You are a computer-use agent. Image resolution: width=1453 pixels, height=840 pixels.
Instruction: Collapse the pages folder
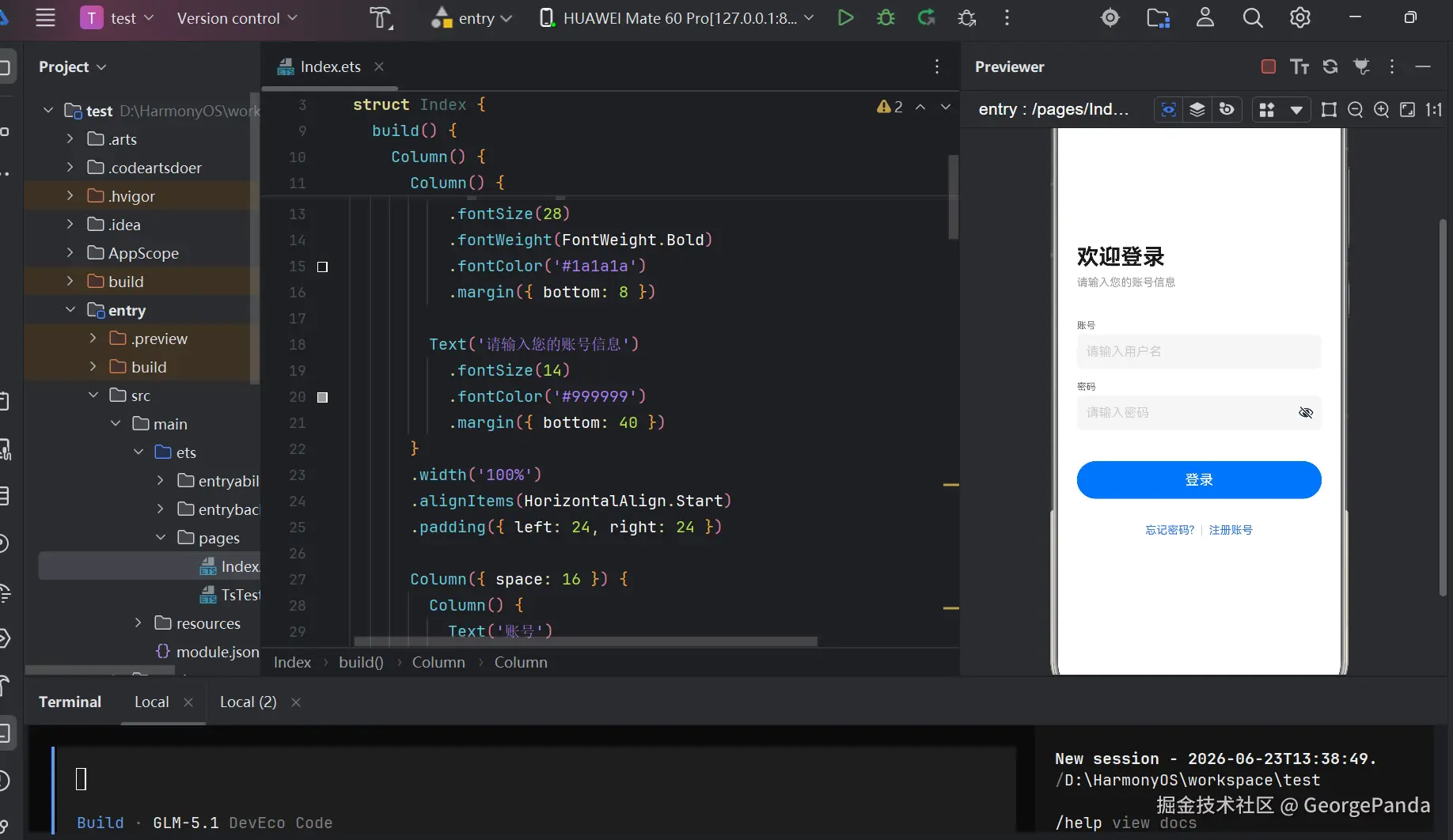(x=161, y=538)
